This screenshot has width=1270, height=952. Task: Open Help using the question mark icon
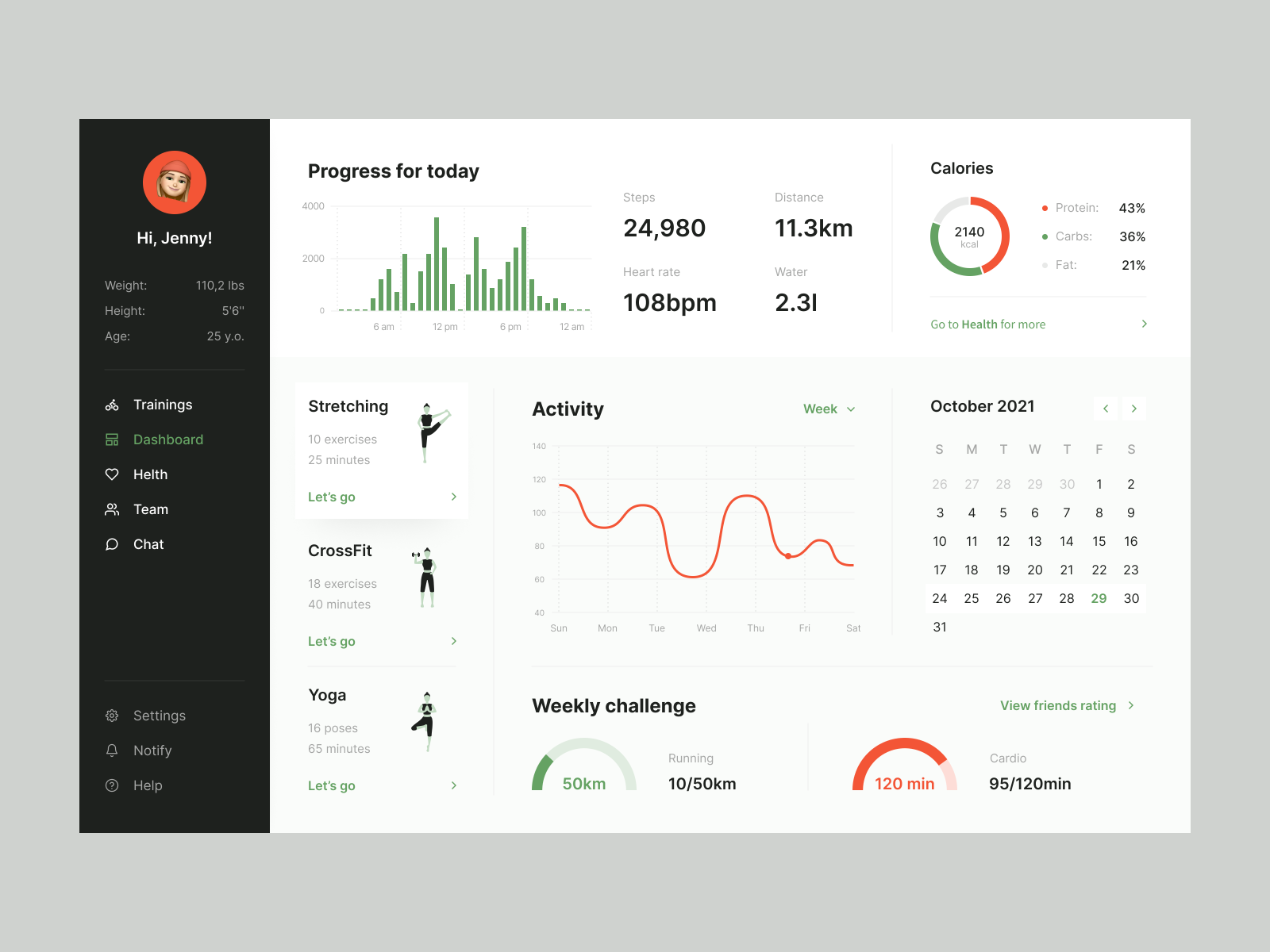[112, 785]
